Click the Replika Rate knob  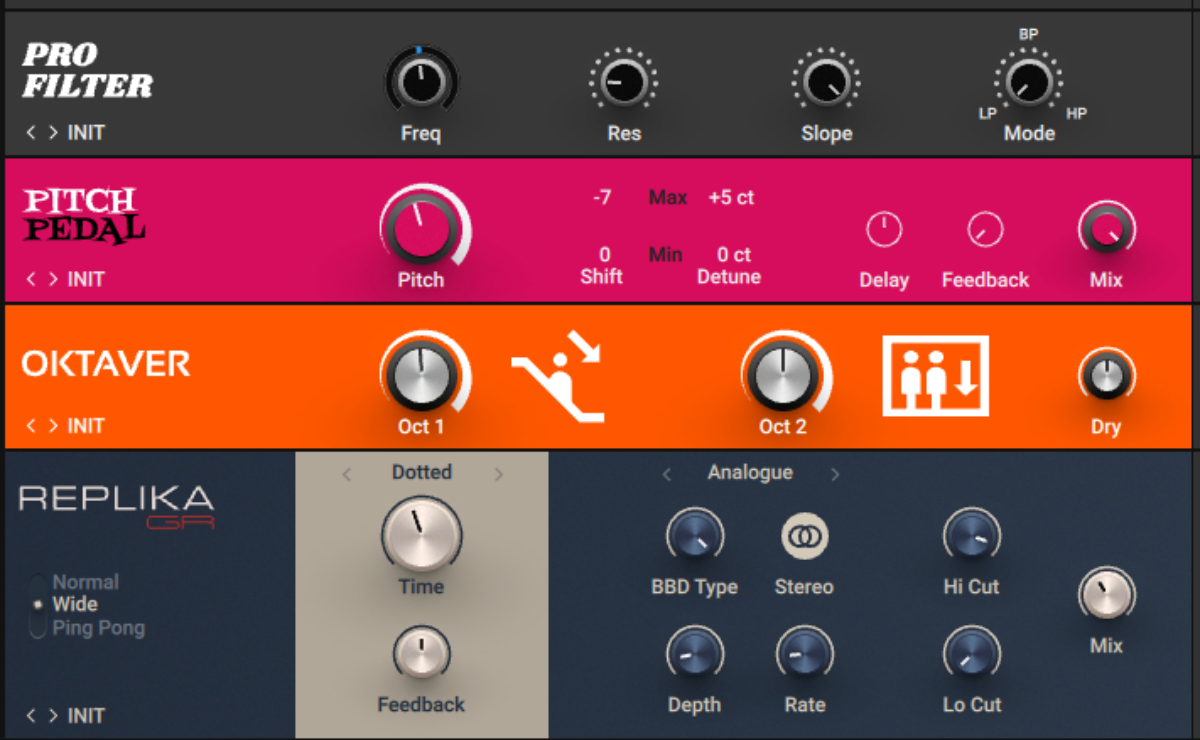804,655
